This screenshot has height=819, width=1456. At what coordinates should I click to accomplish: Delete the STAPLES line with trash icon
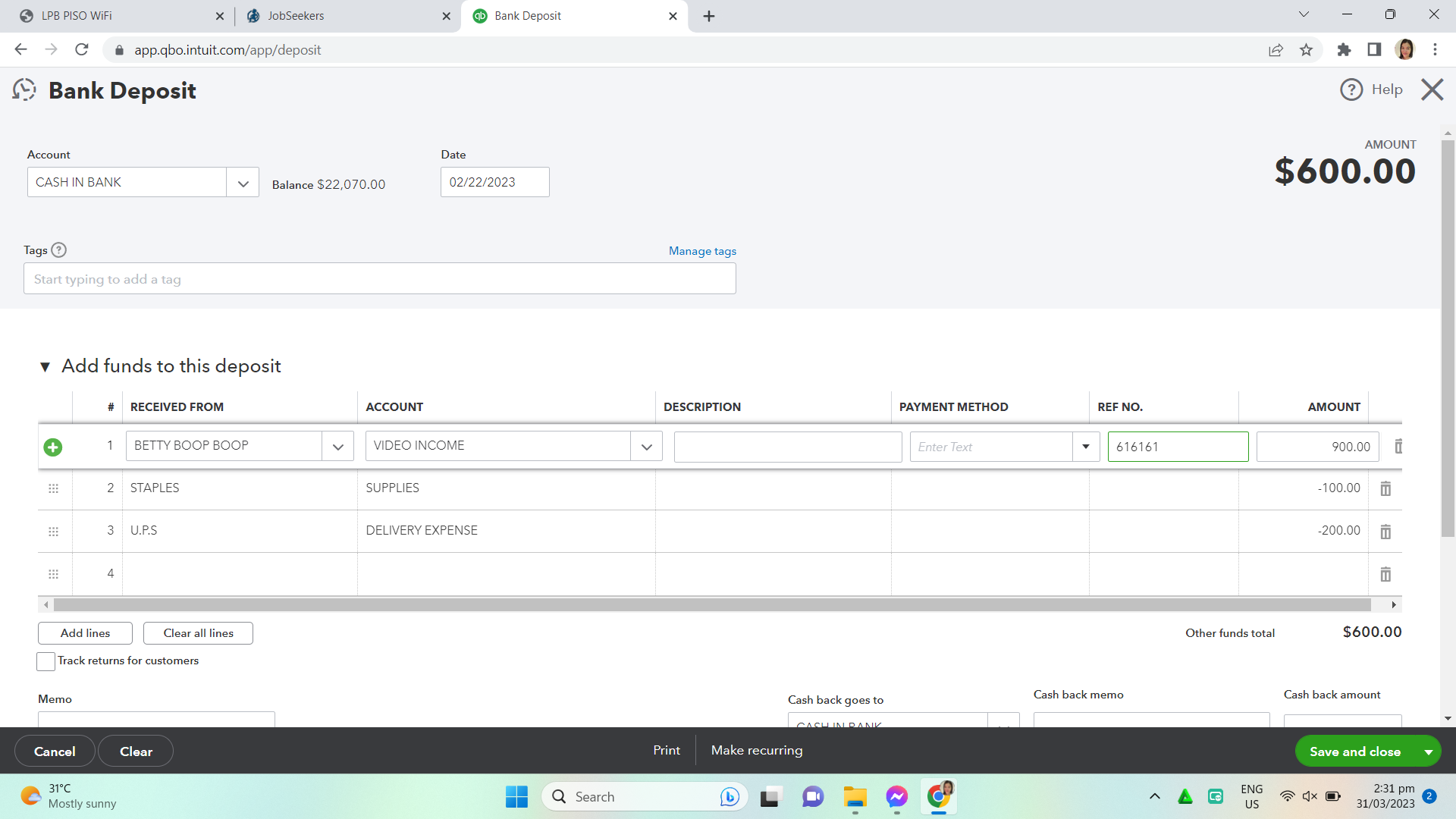click(1385, 489)
